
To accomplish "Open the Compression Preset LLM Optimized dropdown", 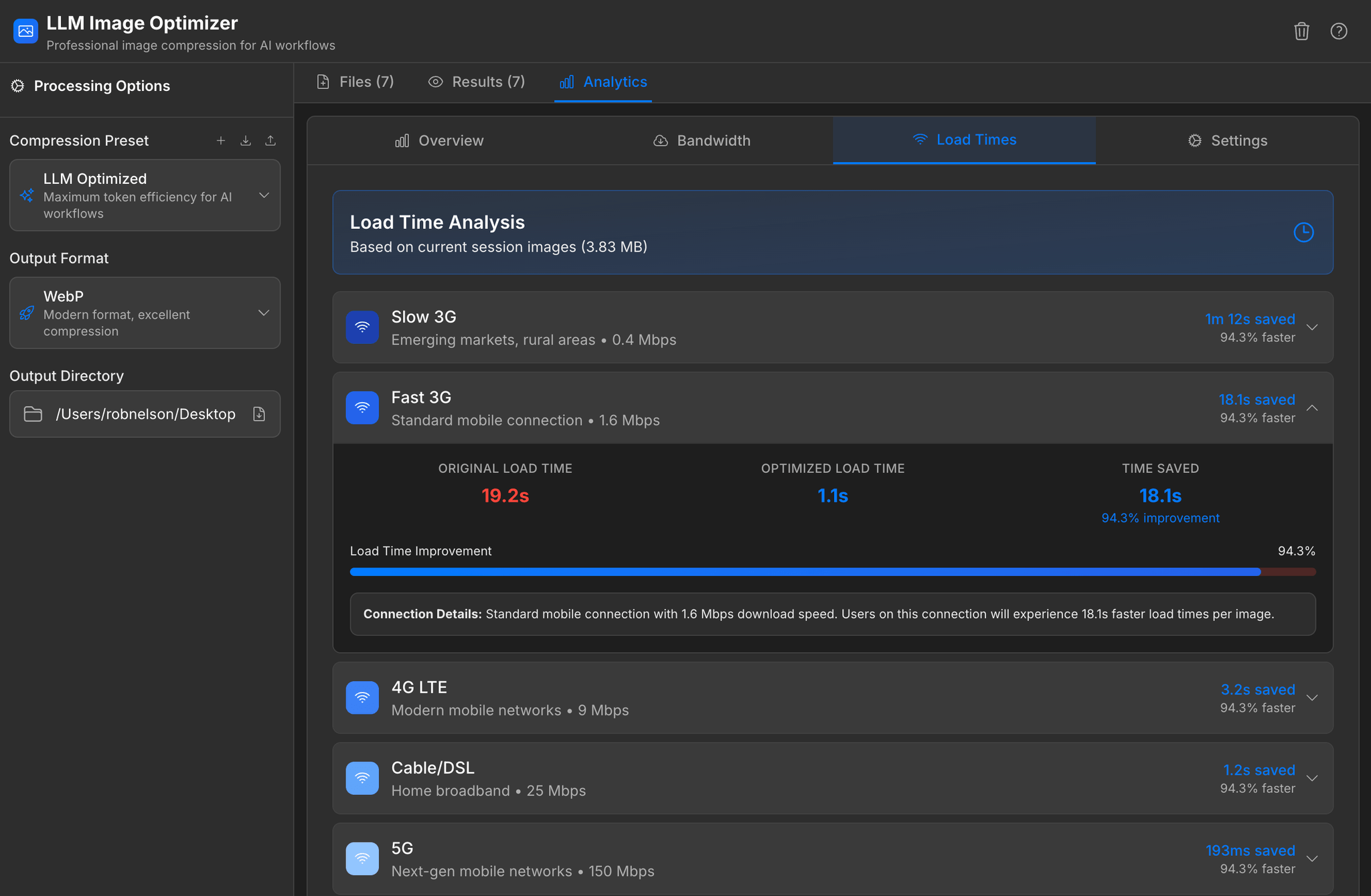I will 145,195.
